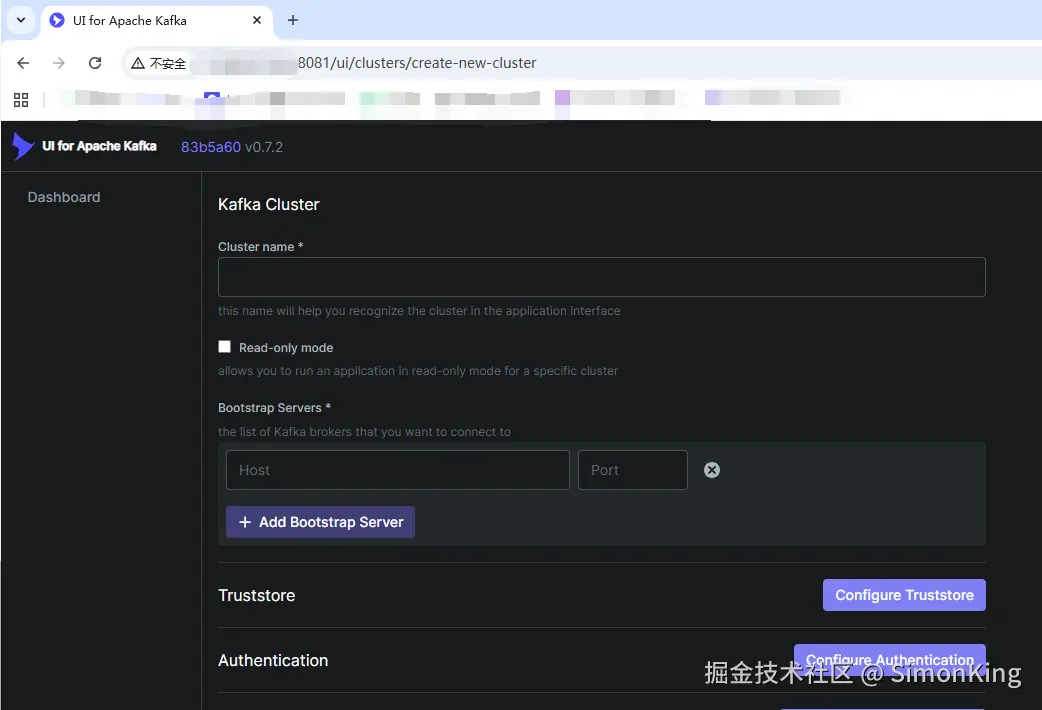Go to Dashboard in sidebar
The height and width of the screenshot is (710, 1042).
(64, 197)
